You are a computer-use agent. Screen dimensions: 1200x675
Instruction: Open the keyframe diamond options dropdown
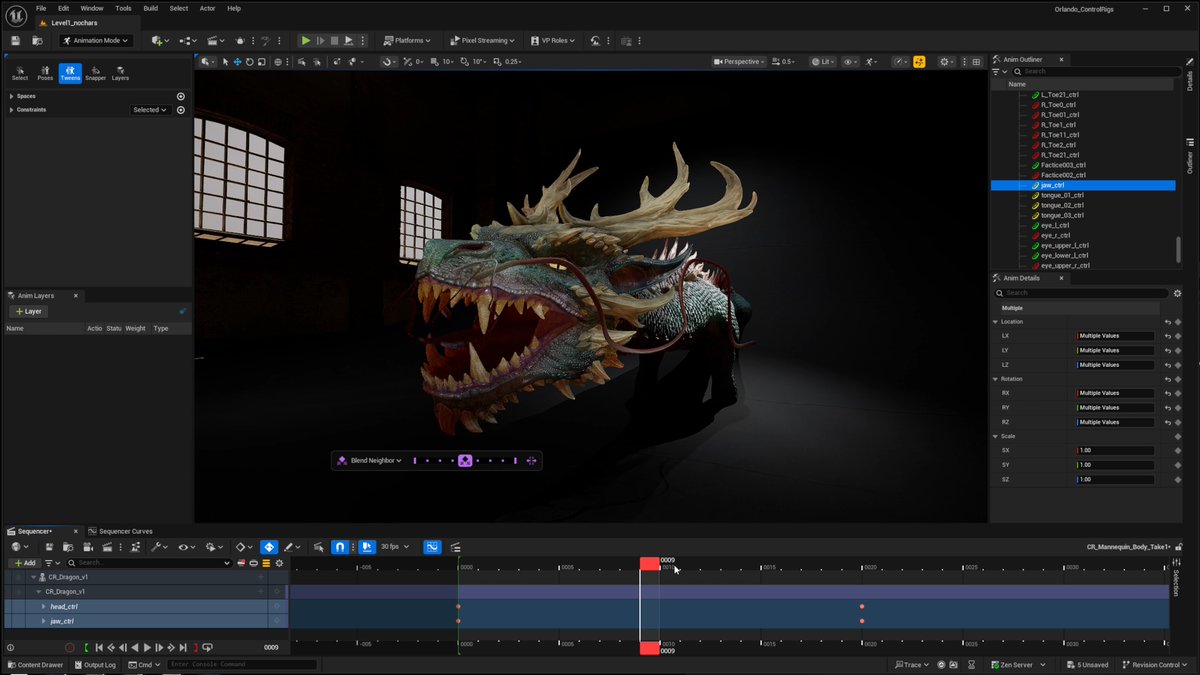pyautogui.click(x=243, y=547)
